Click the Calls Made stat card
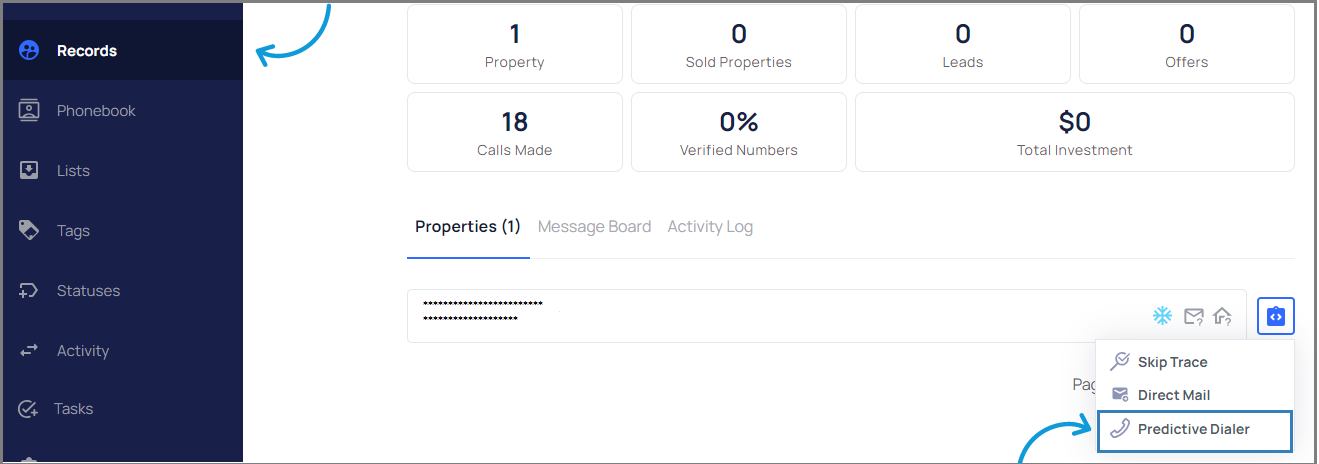The image size is (1319, 464). pyautogui.click(x=514, y=132)
